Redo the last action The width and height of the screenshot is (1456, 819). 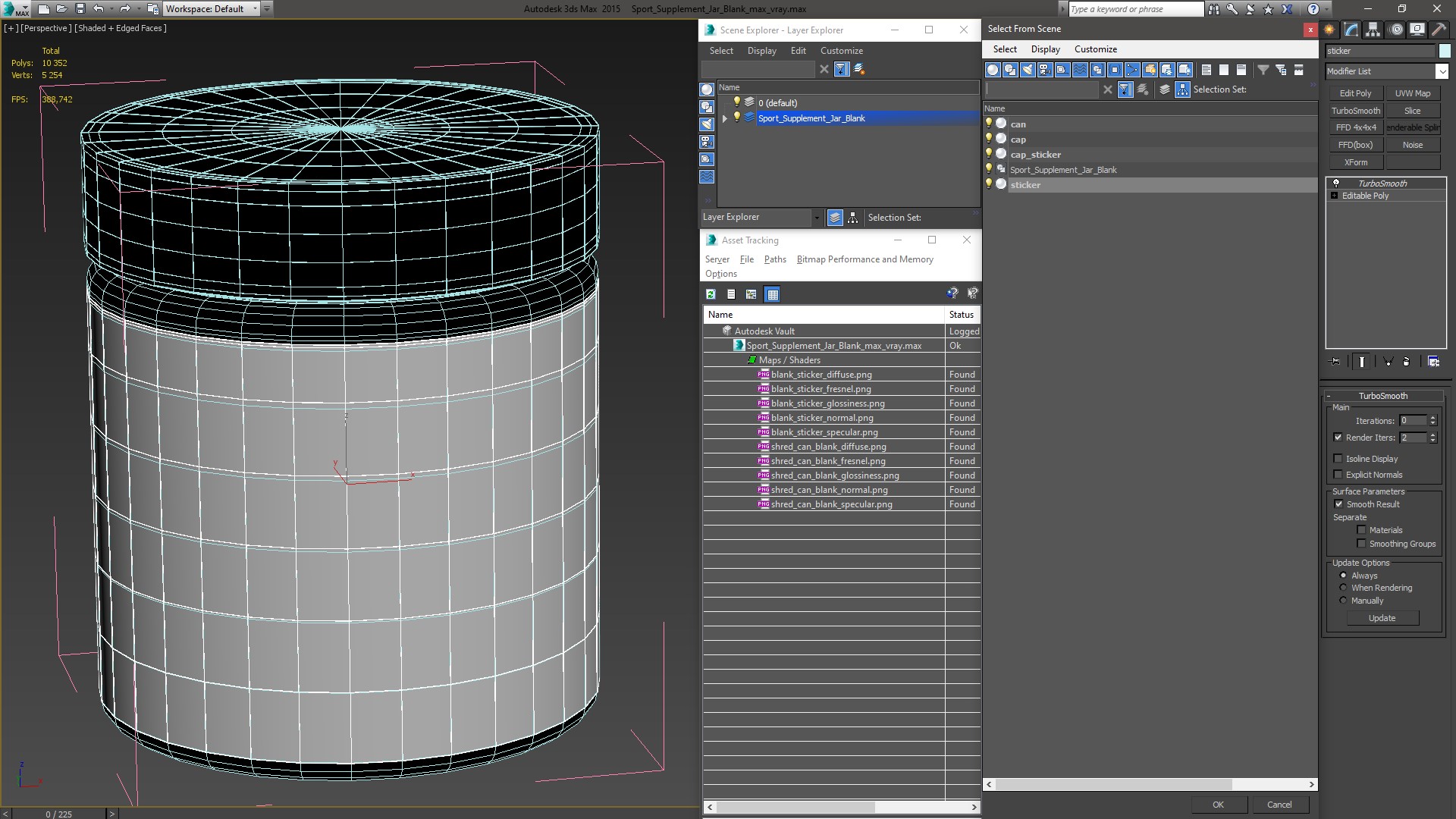click(125, 9)
